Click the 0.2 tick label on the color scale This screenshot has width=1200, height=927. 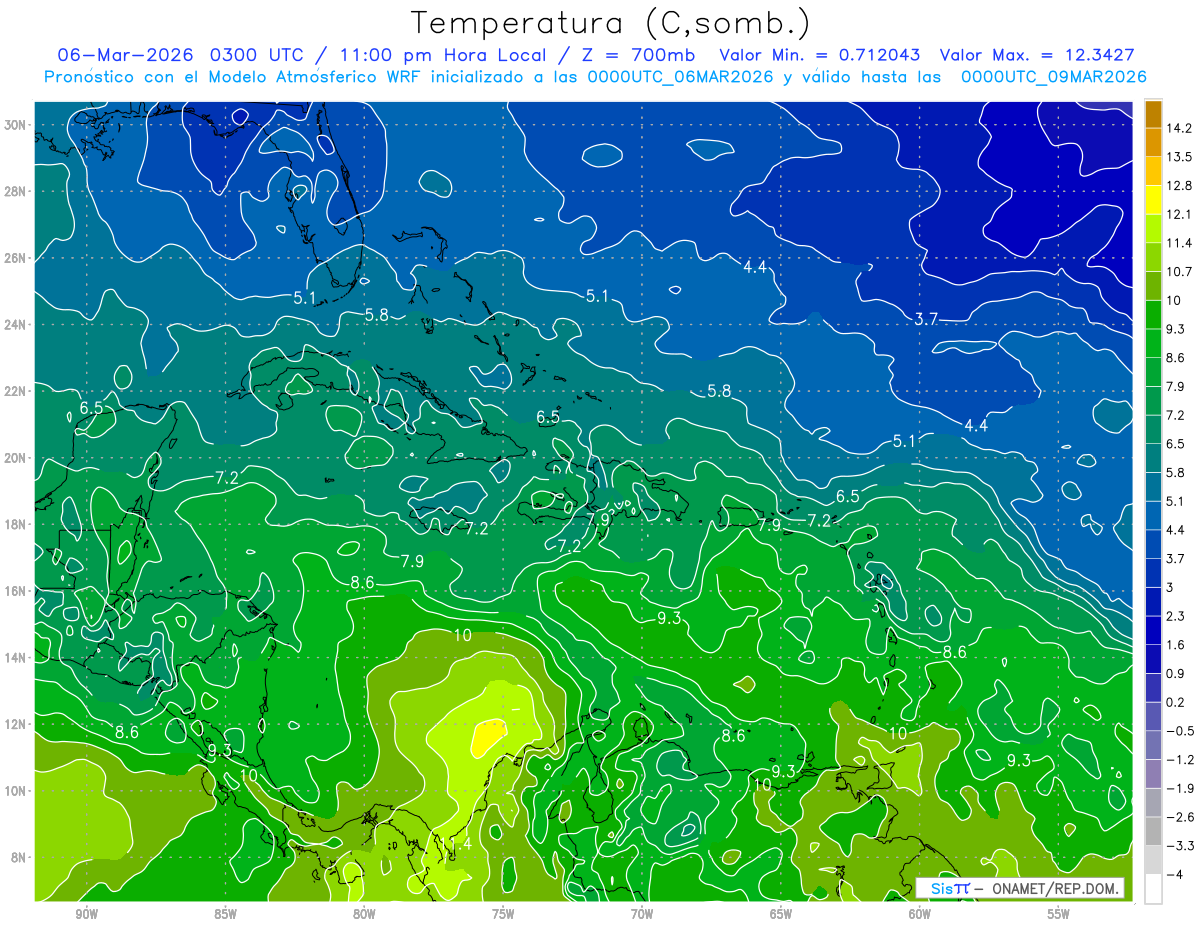click(x=1177, y=702)
